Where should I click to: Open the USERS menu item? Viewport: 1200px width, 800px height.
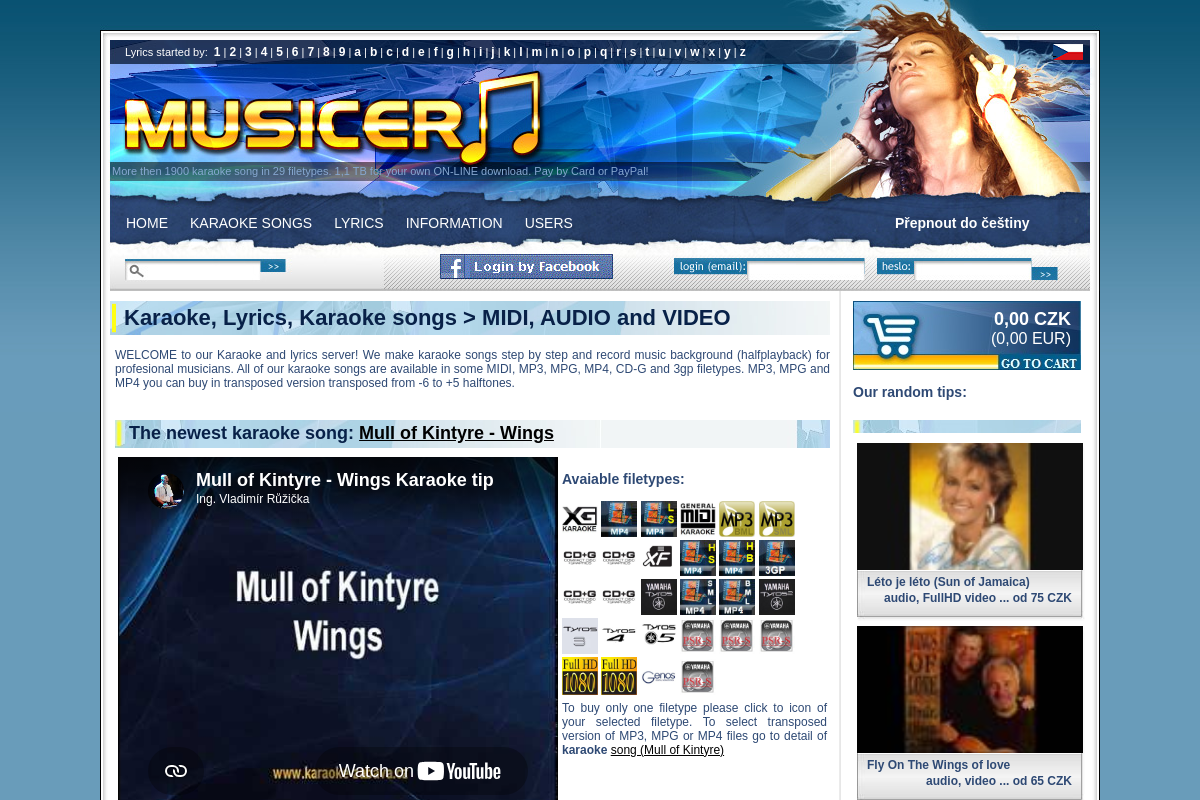pyautogui.click(x=549, y=223)
